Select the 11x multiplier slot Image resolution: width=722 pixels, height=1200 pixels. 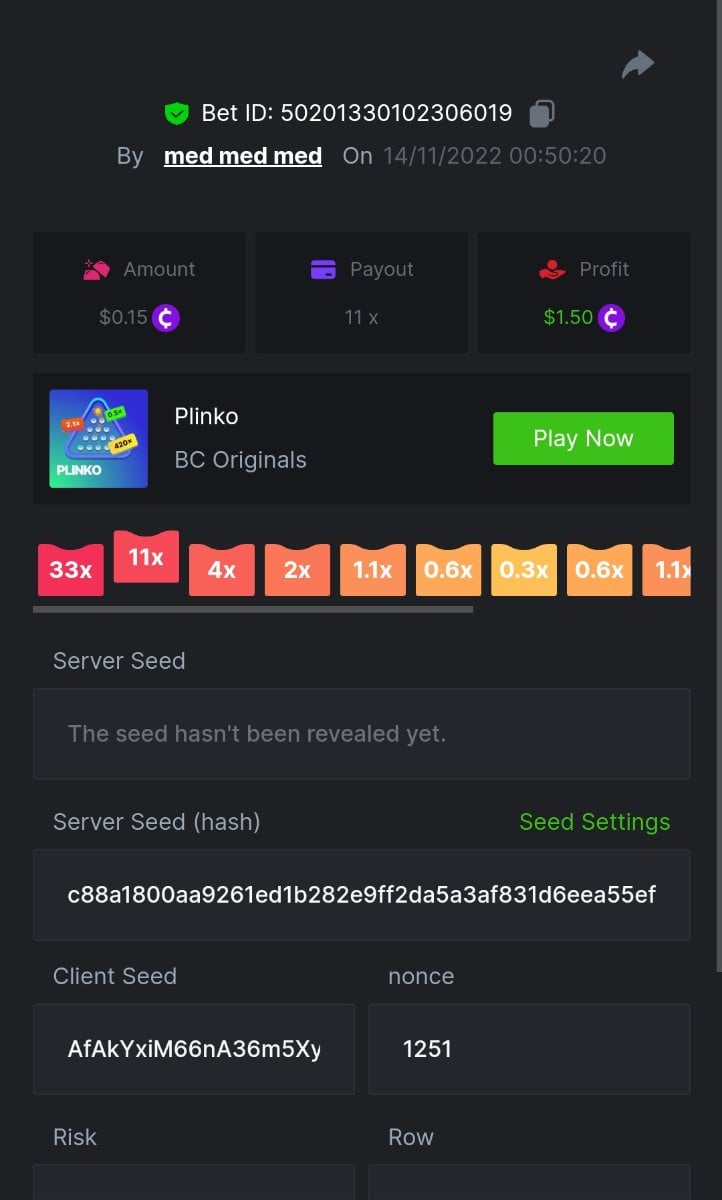pos(146,557)
